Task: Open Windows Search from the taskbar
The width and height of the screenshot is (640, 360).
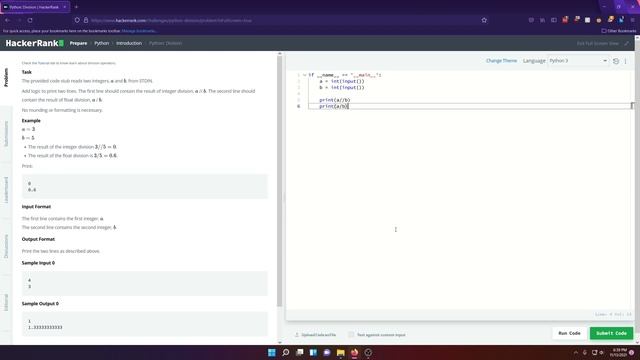Action: [x=286, y=353]
